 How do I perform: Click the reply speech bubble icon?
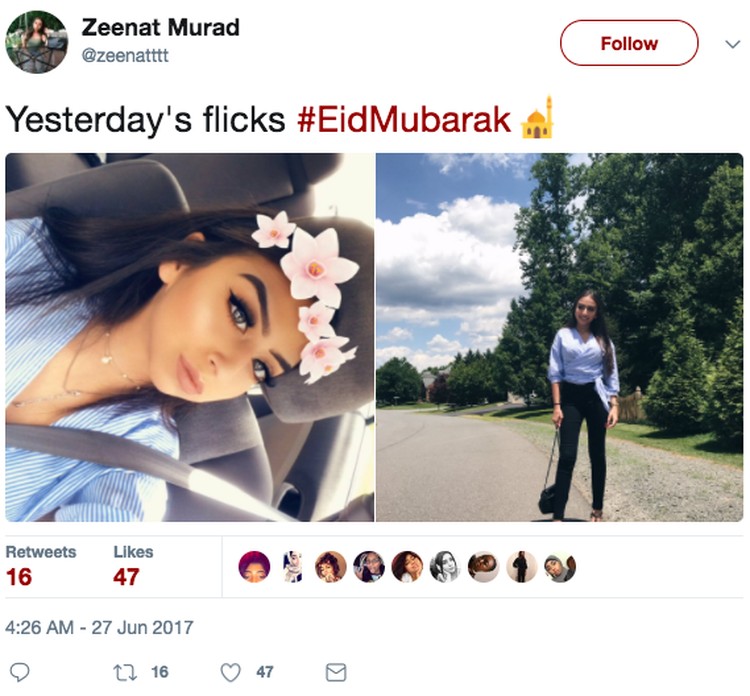[20, 672]
